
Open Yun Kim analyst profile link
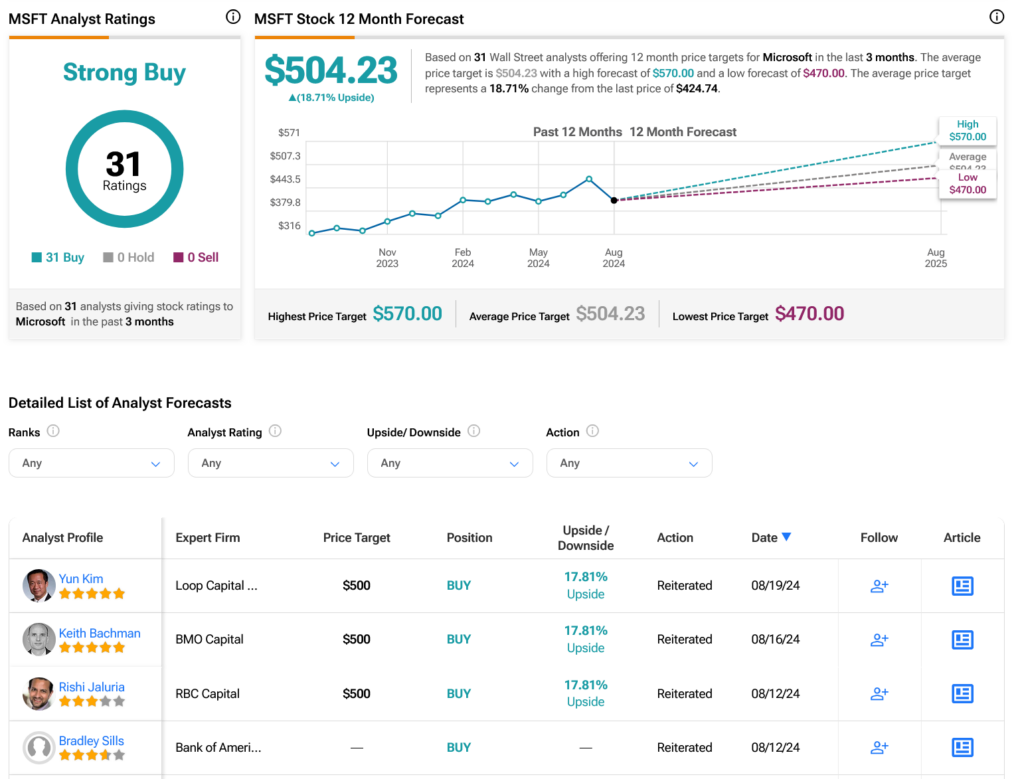pos(81,579)
